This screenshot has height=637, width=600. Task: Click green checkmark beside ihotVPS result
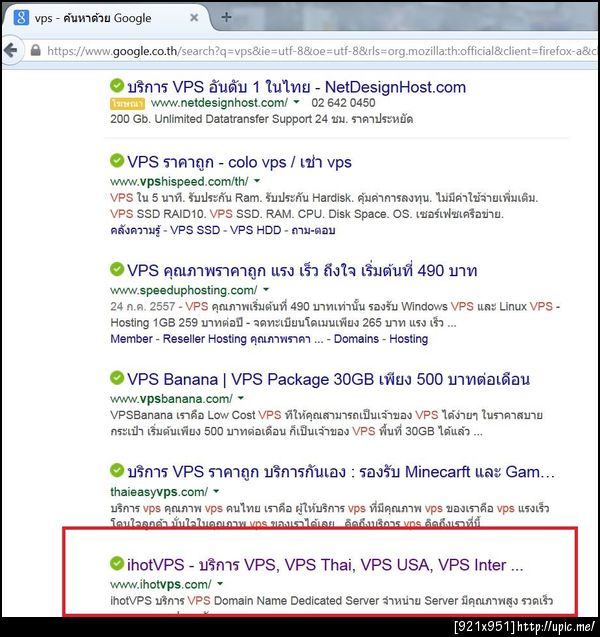[x=117, y=563]
